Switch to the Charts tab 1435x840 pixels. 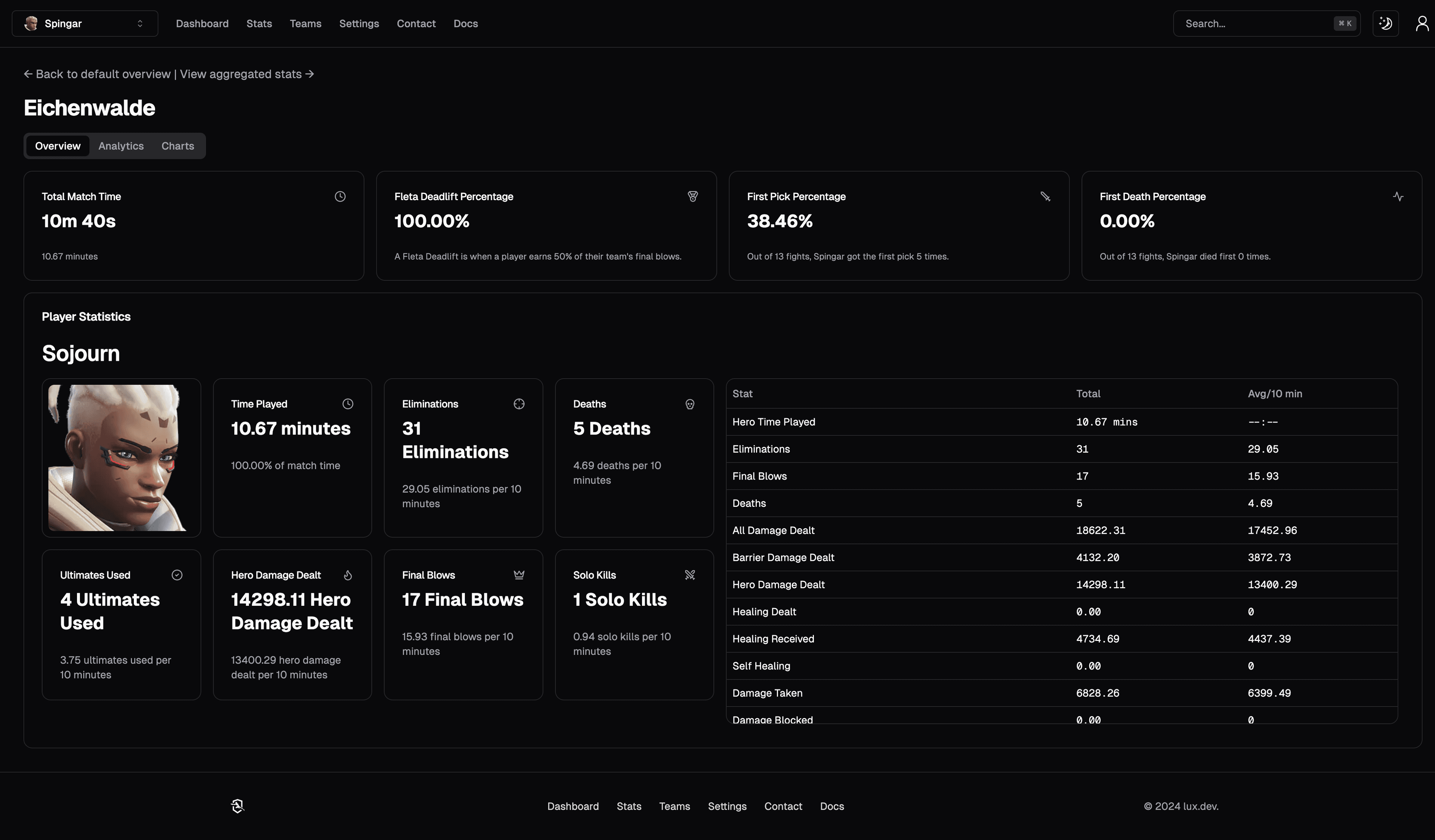177,146
